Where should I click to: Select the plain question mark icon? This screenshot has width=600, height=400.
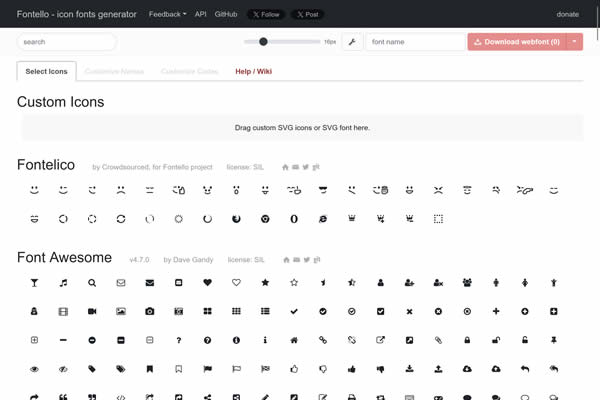tap(179, 340)
